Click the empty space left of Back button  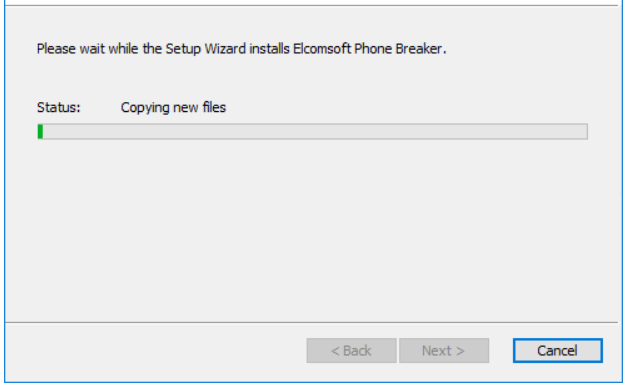(x=155, y=351)
